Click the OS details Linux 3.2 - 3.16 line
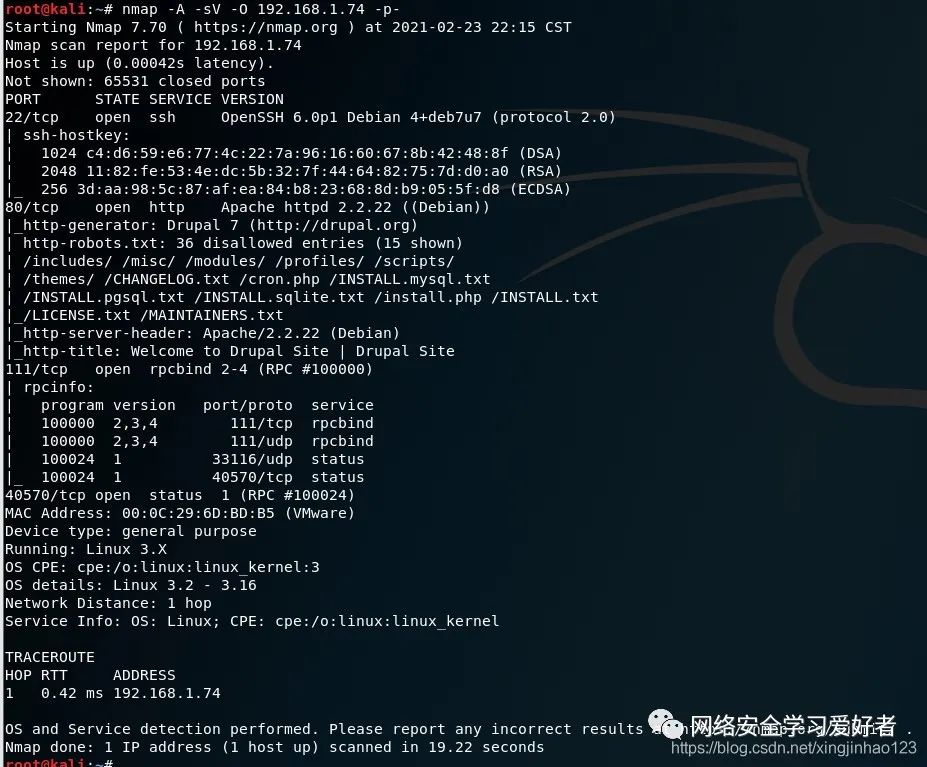This screenshot has width=927, height=767. click(131, 585)
